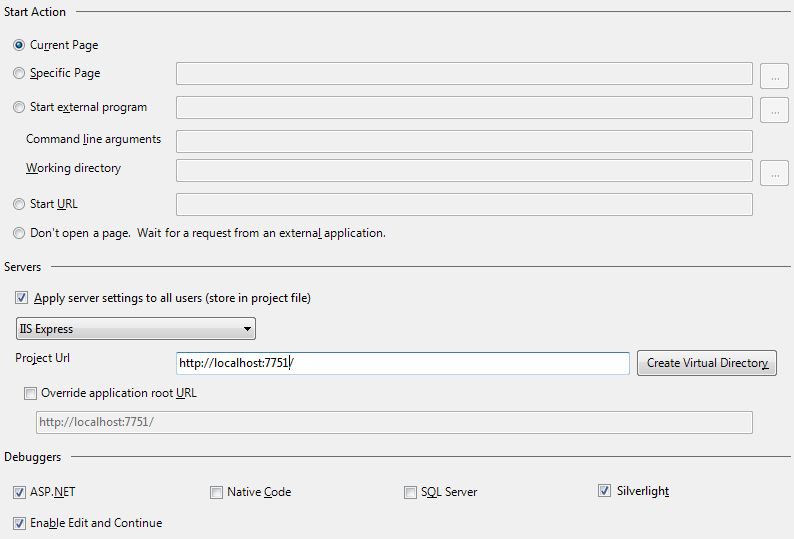Select the Current Page radio button

tap(19, 45)
